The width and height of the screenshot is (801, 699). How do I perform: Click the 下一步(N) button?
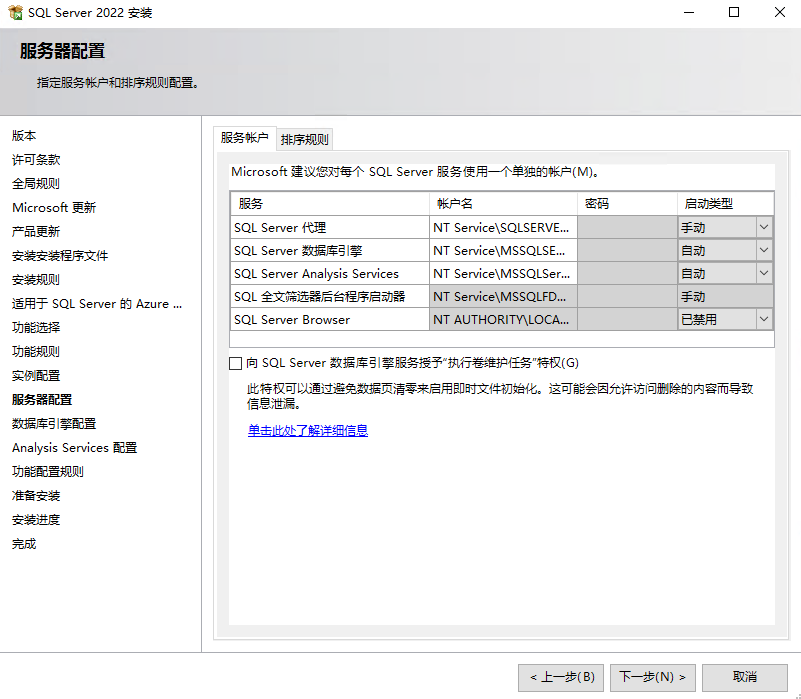click(x=652, y=678)
